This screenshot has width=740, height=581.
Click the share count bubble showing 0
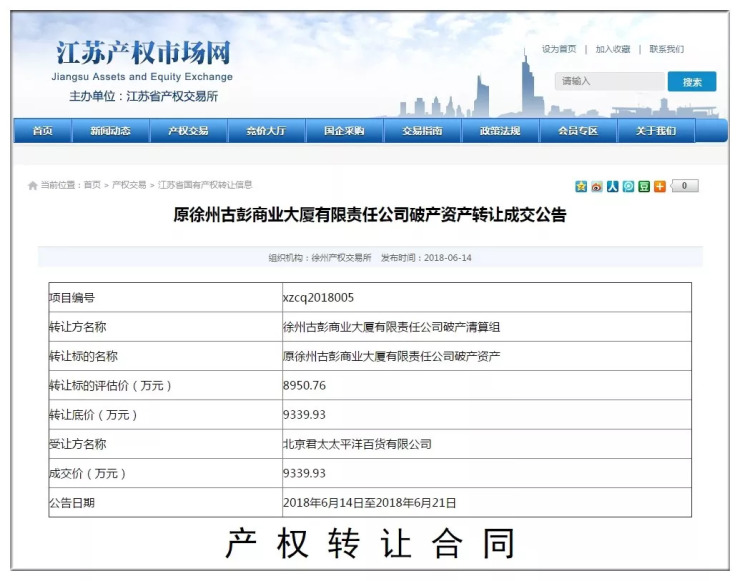[x=684, y=186]
